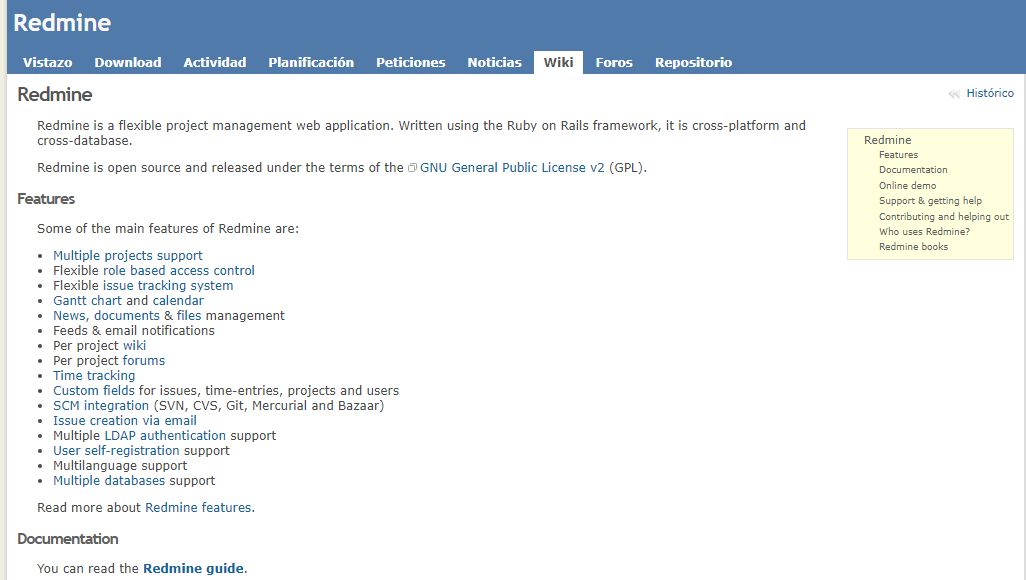Select the Wiki tab
The height and width of the screenshot is (580, 1026).
(558, 62)
